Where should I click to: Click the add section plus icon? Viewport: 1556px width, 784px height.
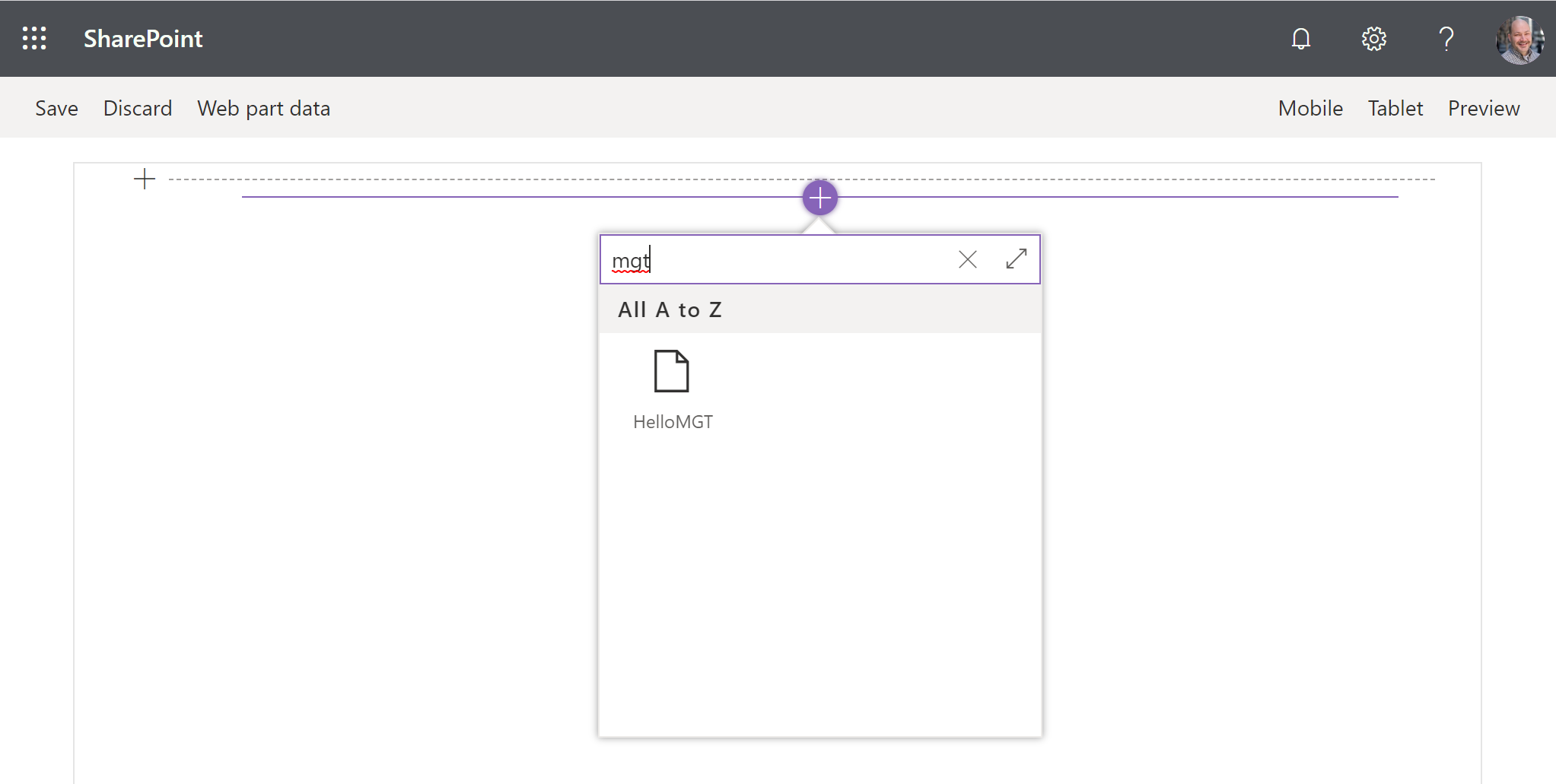[145, 179]
